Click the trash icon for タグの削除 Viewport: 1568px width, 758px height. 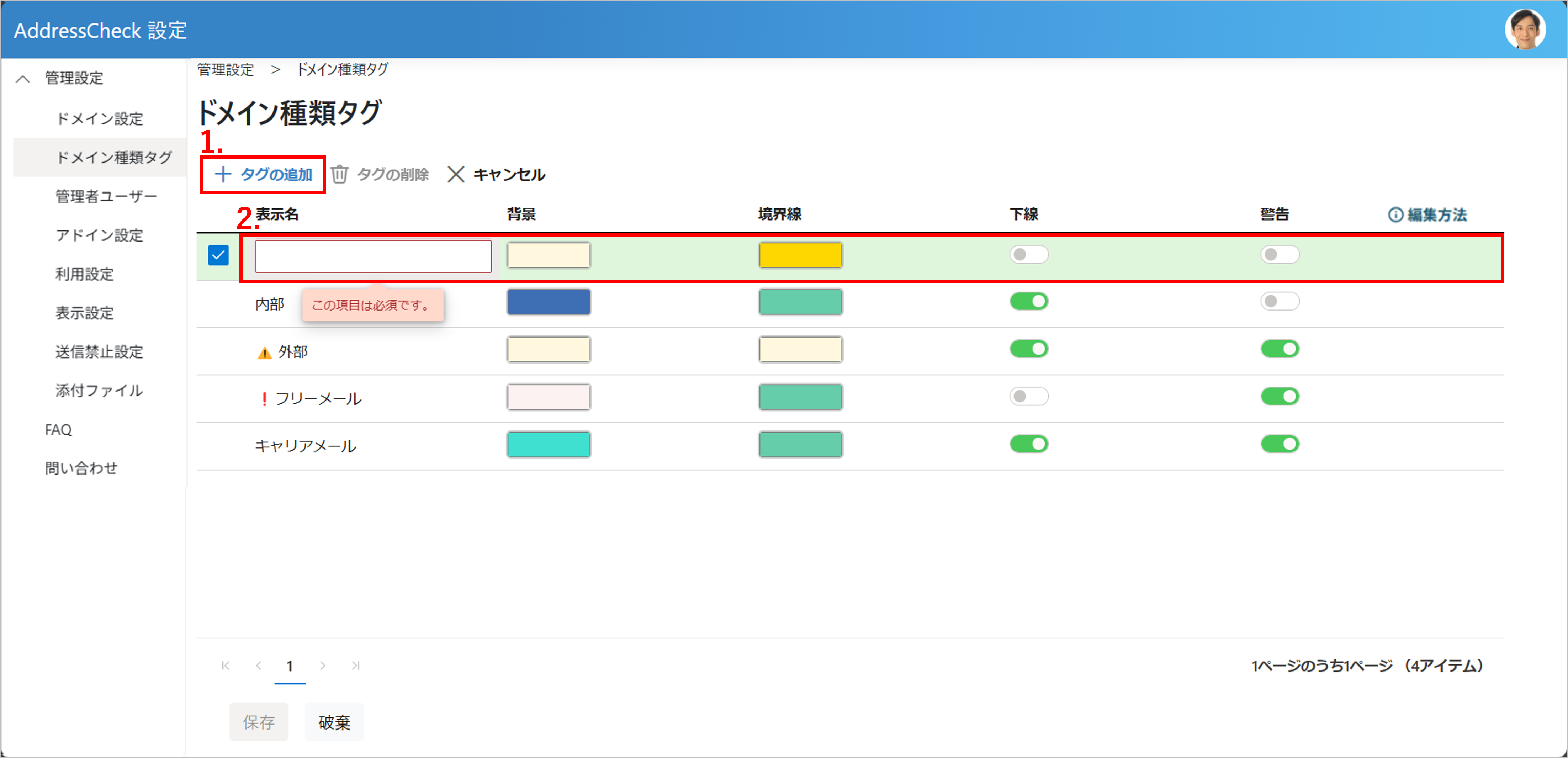pyautogui.click(x=340, y=175)
